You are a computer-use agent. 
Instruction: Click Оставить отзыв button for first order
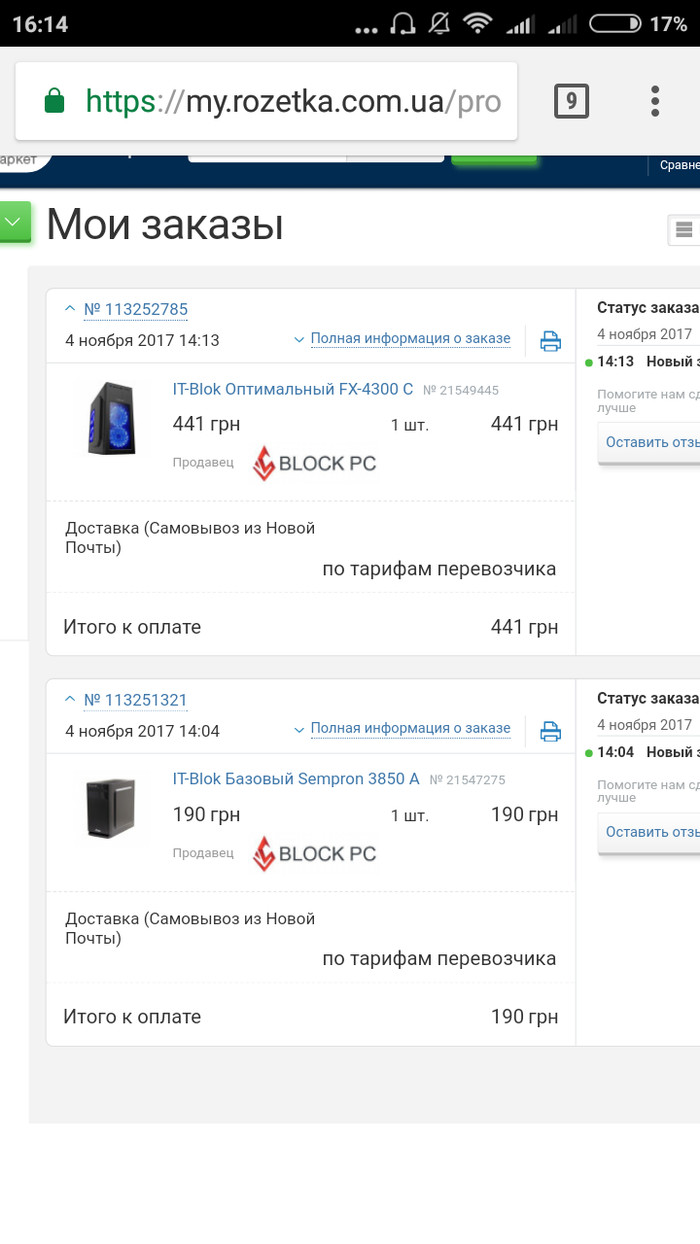(652, 442)
